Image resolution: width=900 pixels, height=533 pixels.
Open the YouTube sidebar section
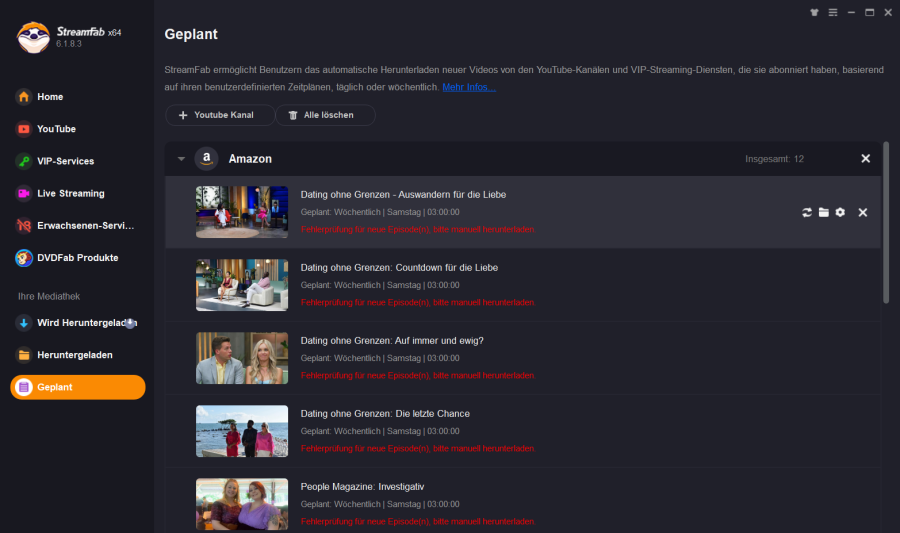[56, 129]
